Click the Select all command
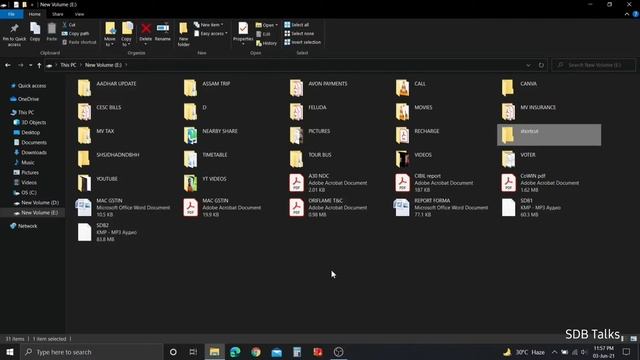The image size is (640, 360). (x=297, y=25)
